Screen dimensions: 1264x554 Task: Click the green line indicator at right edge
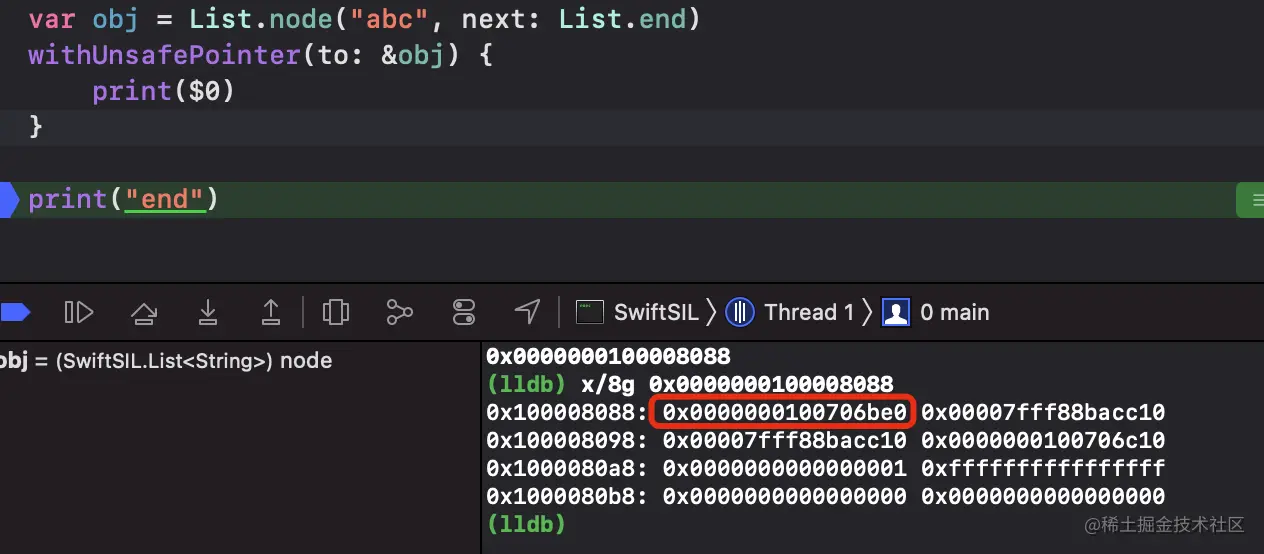tap(1250, 200)
